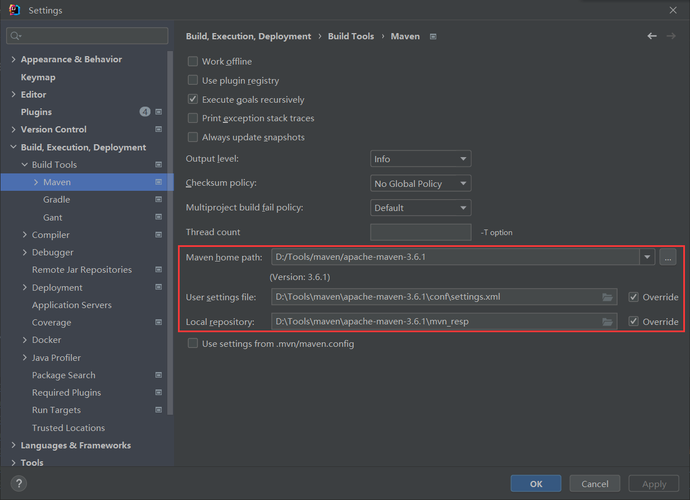Click the forward navigation arrow

pyautogui.click(x=674, y=36)
